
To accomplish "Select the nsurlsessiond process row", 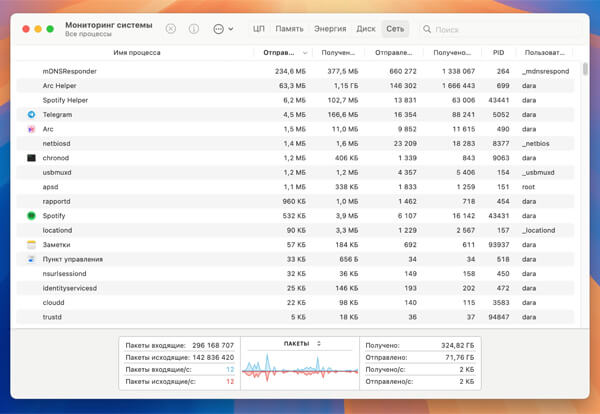I will (295, 274).
